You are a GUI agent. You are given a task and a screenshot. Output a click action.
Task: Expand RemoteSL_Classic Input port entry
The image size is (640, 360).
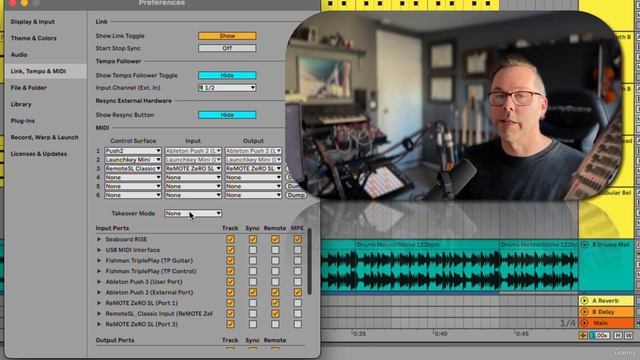pyautogui.click(x=99, y=313)
